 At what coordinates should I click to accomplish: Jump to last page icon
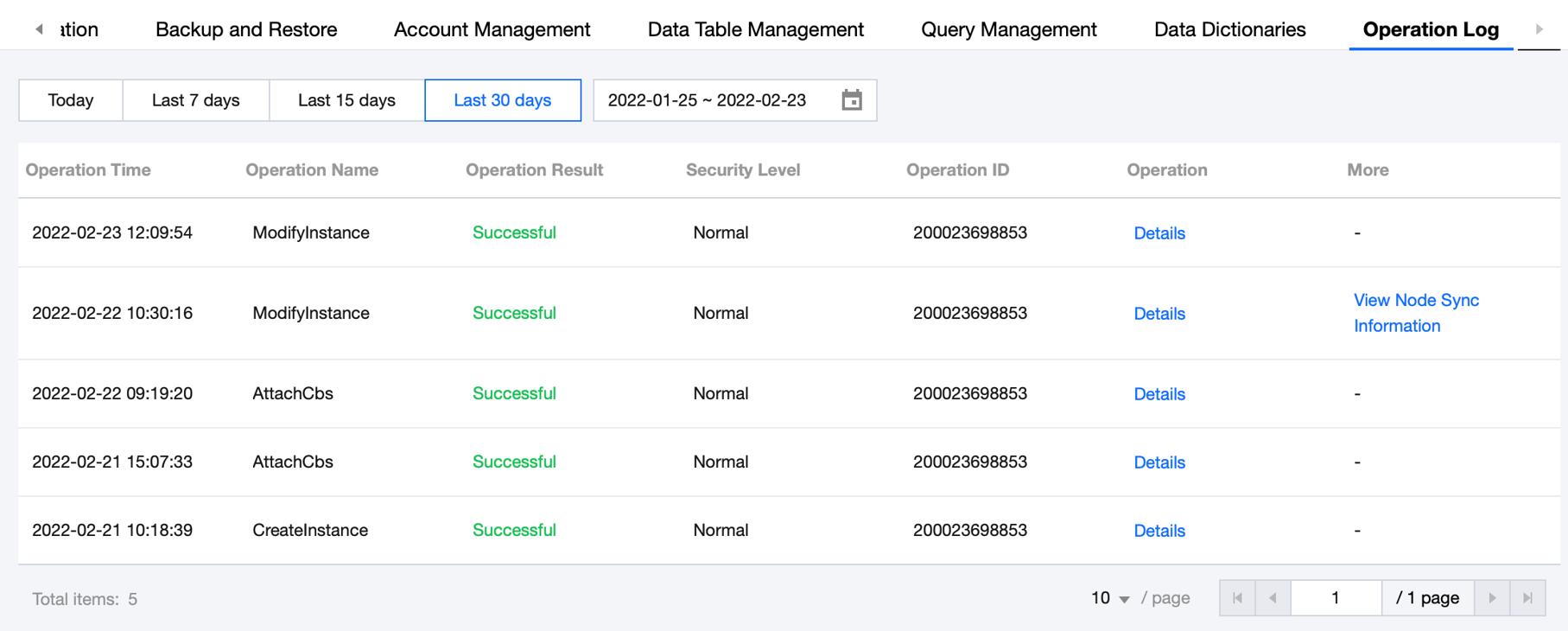[x=1527, y=598]
